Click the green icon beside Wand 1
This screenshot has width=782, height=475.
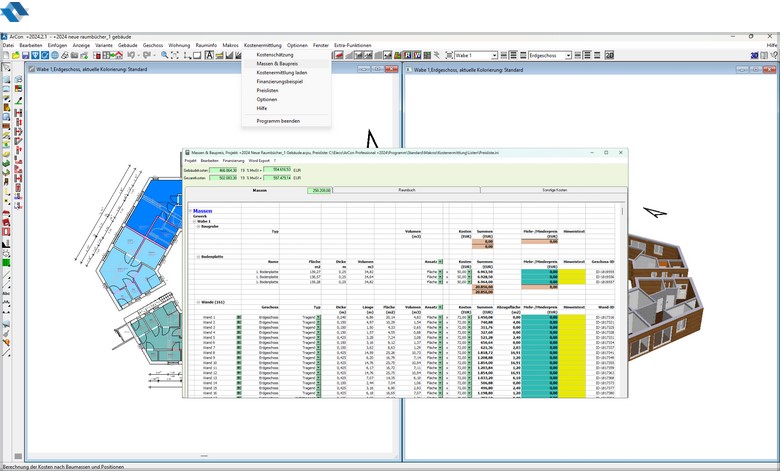click(x=239, y=317)
